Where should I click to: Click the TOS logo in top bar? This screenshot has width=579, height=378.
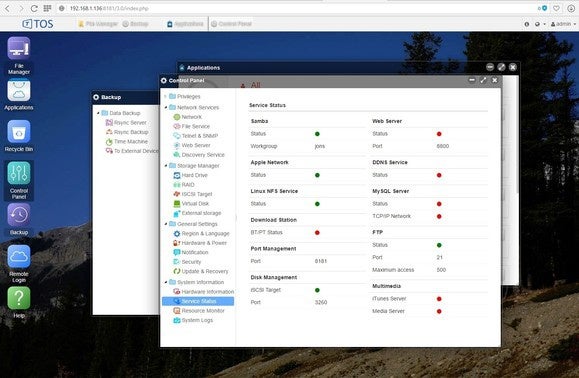pyautogui.click(x=38, y=24)
